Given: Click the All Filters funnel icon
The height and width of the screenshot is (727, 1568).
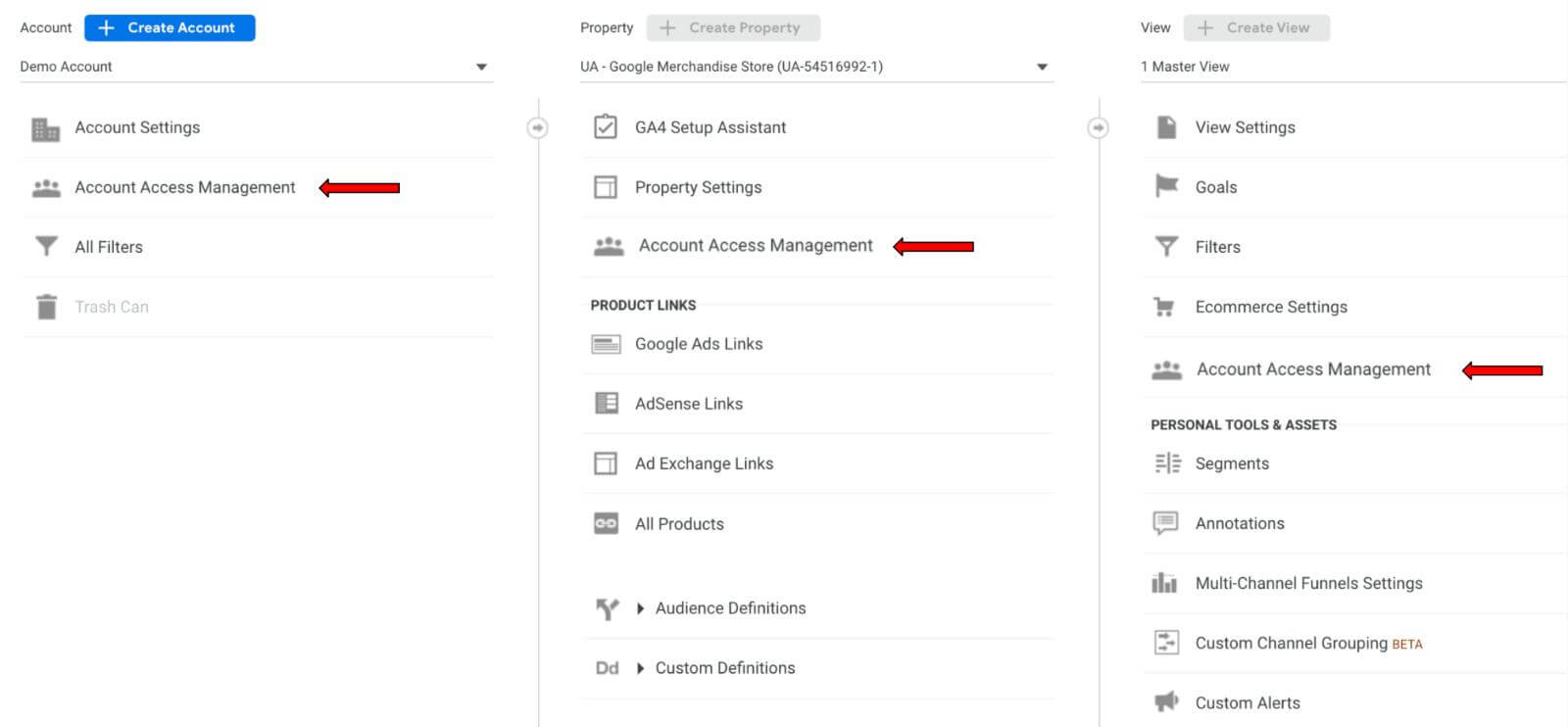Looking at the screenshot, I should coord(46,247).
